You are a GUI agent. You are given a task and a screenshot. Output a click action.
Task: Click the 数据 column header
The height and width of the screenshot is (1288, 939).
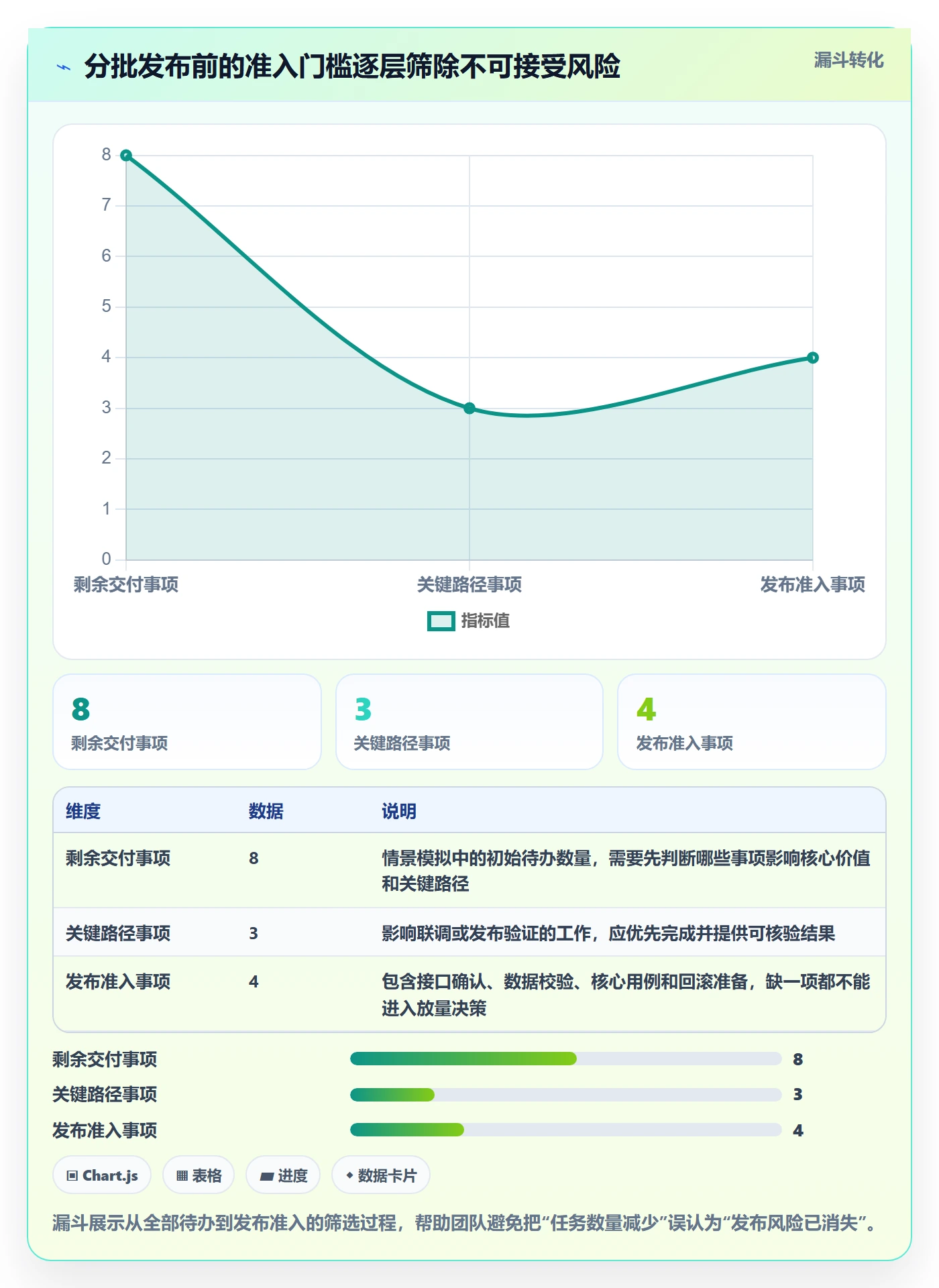pyautogui.click(x=266, y=811)
